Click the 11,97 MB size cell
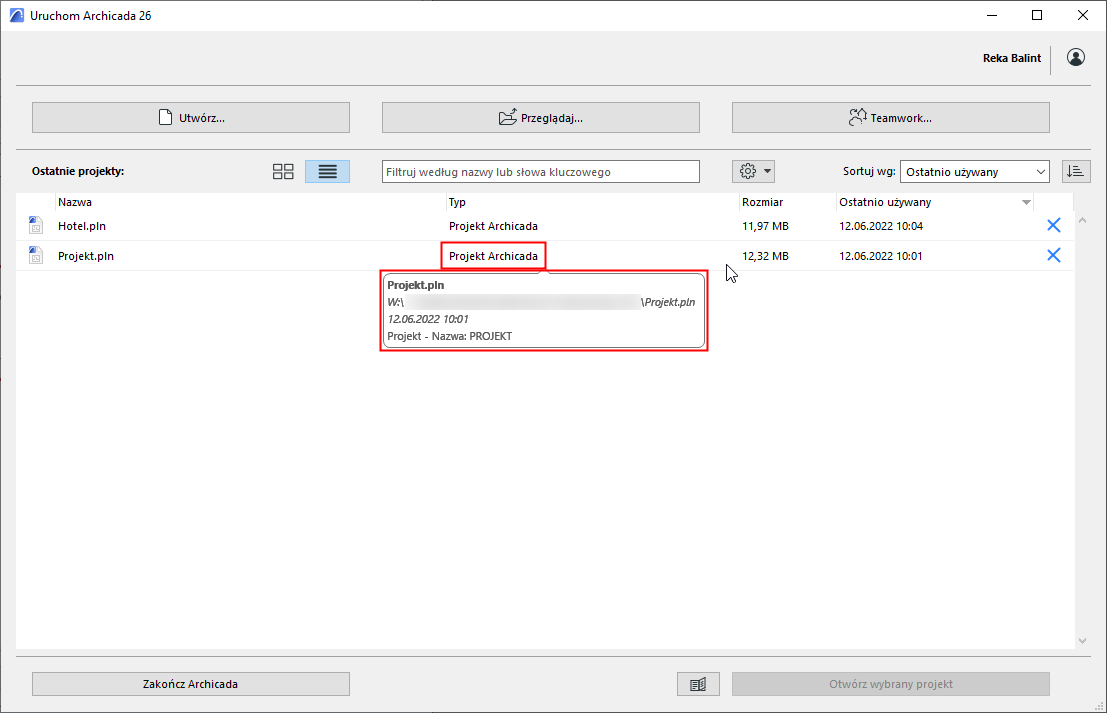1107x713 pixels. pos(765,226)
